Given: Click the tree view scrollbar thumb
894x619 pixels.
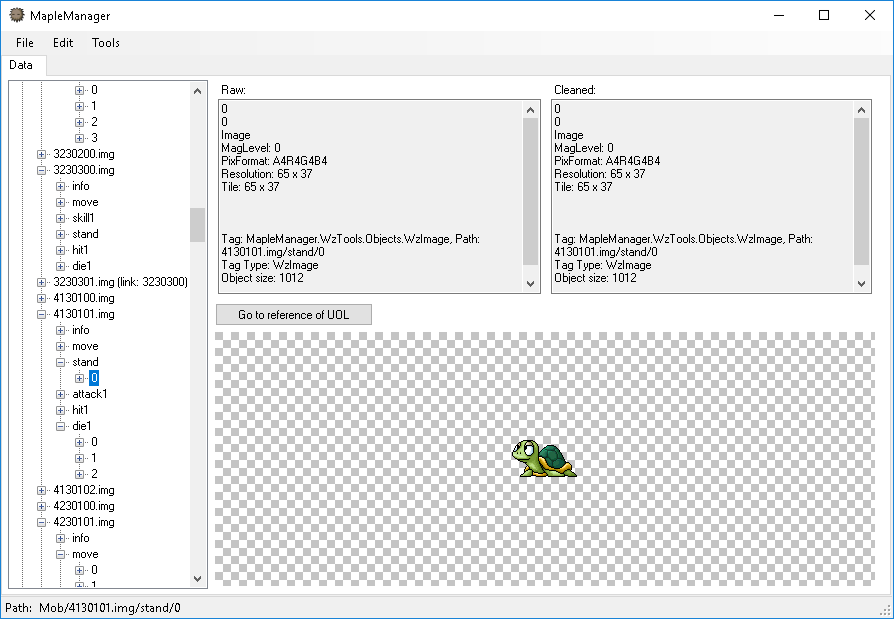Looking at the screenshot, I should click(x=197, y=225).
